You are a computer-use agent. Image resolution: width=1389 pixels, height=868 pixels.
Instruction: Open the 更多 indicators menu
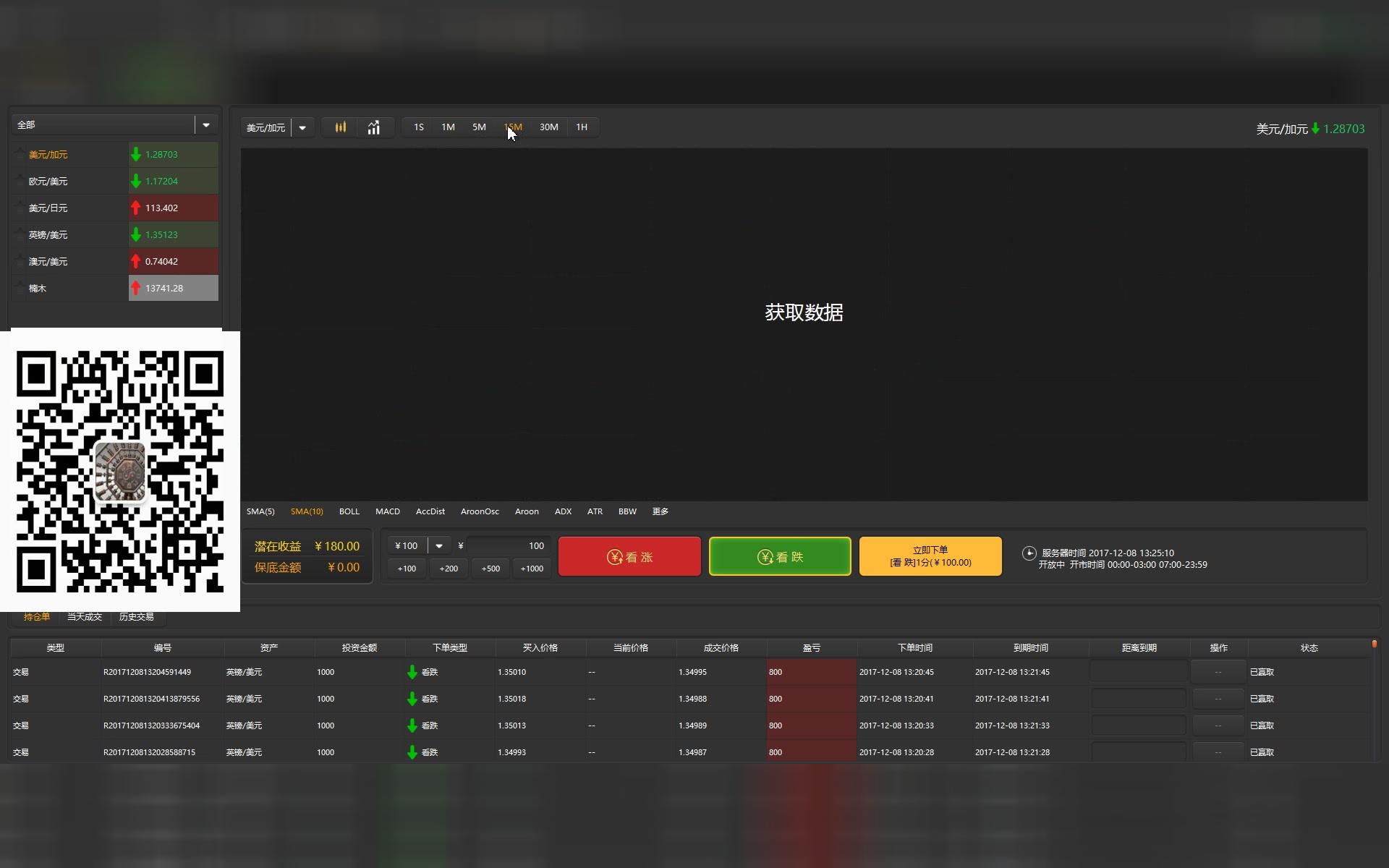[660, 511]
